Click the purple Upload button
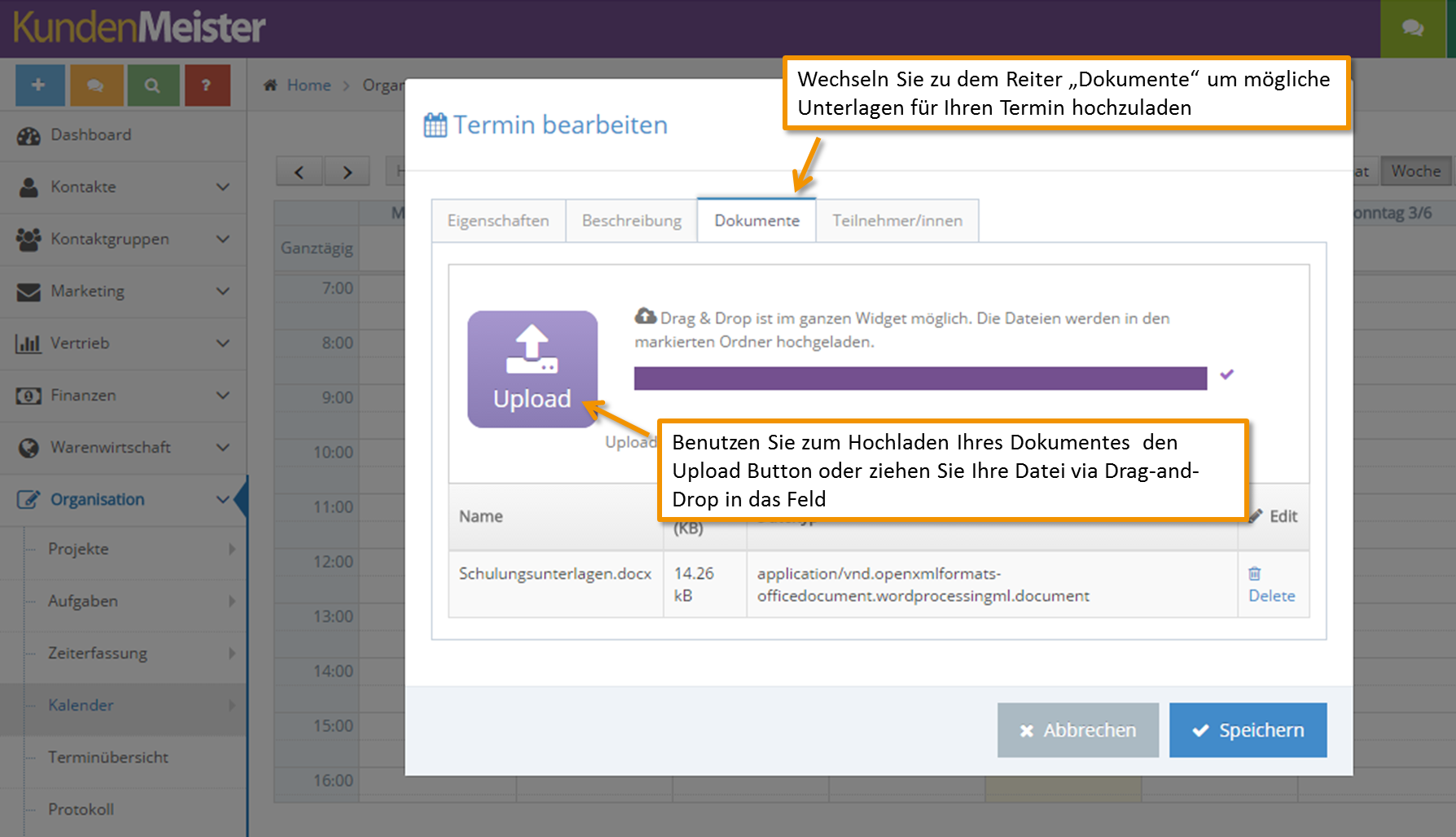 pyautogui.click(x=533, y=369)
